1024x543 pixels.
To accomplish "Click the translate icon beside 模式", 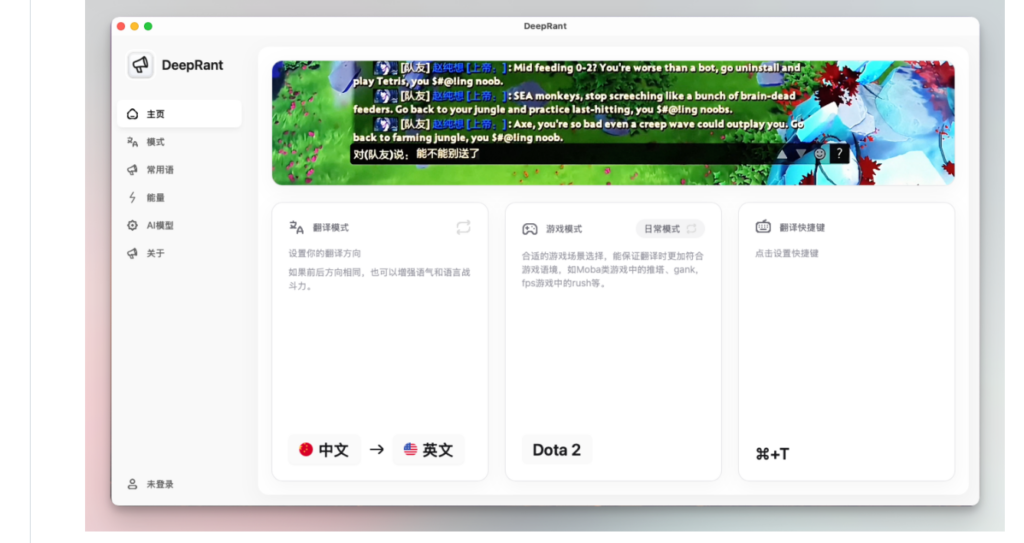I will (133, 142).
